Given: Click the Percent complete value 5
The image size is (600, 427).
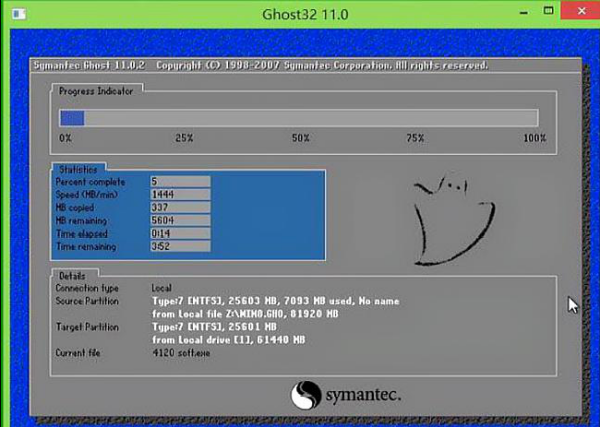Looking at the screenshot, I should pos(180,181).
